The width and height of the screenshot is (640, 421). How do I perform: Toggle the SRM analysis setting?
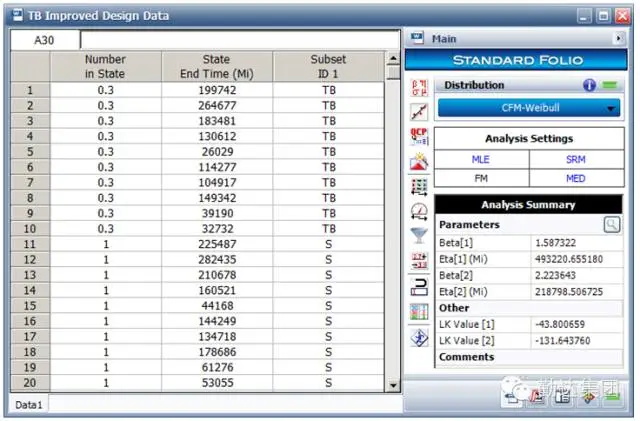(x=575, y=159)
